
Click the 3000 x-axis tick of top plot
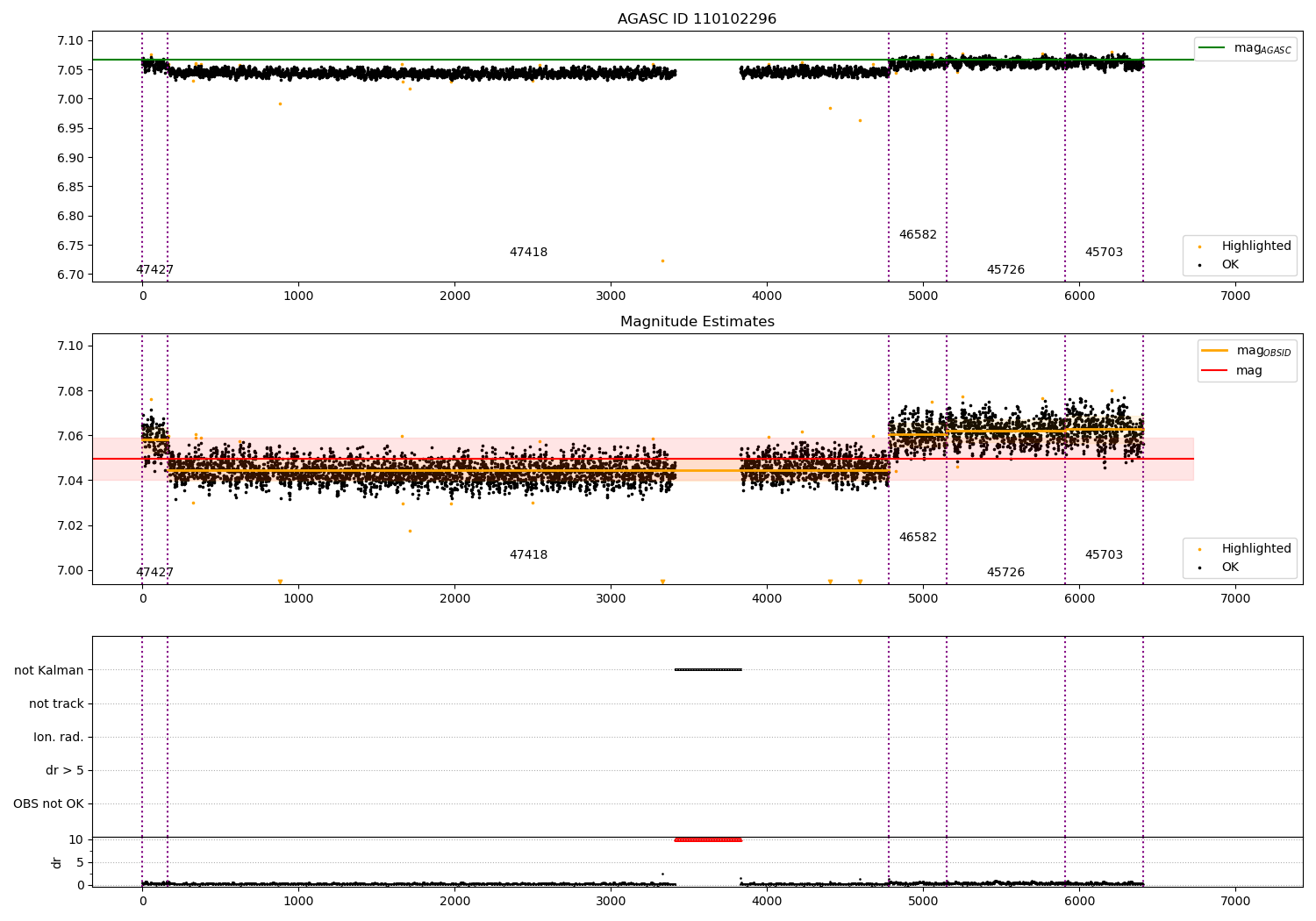coord(611,296)
